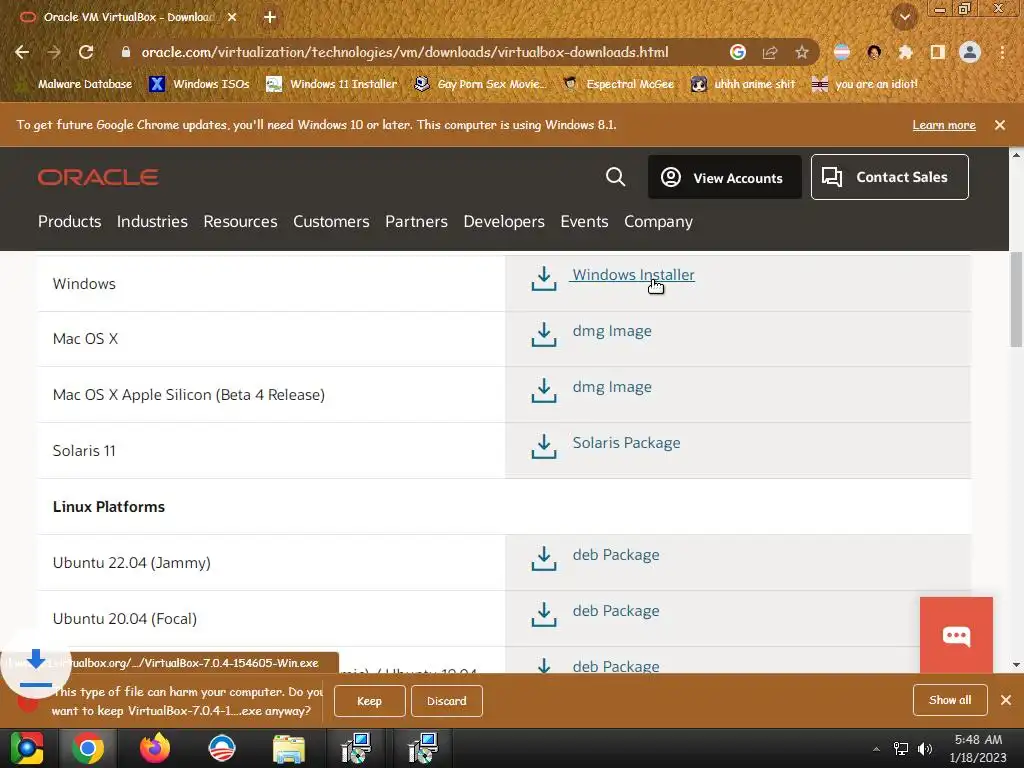Click the Solaris Package link
1024x768 pixels.
tap(626, 443)
